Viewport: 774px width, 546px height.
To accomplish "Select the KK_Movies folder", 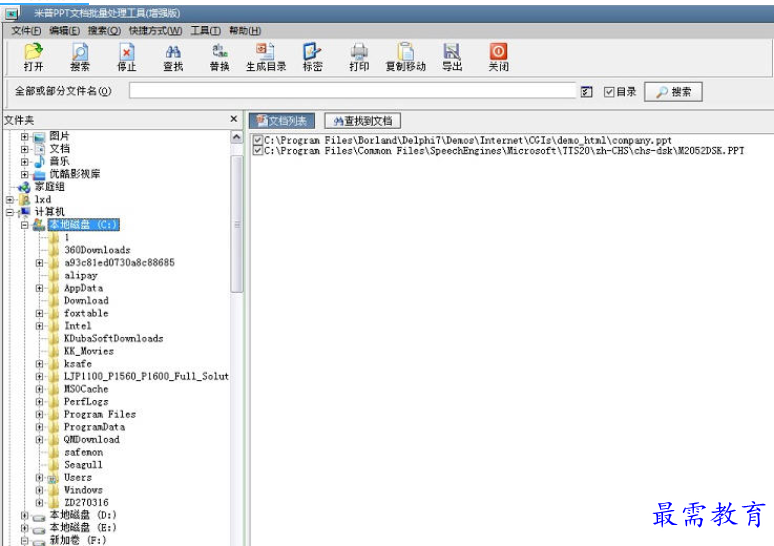I will point(89,351).
